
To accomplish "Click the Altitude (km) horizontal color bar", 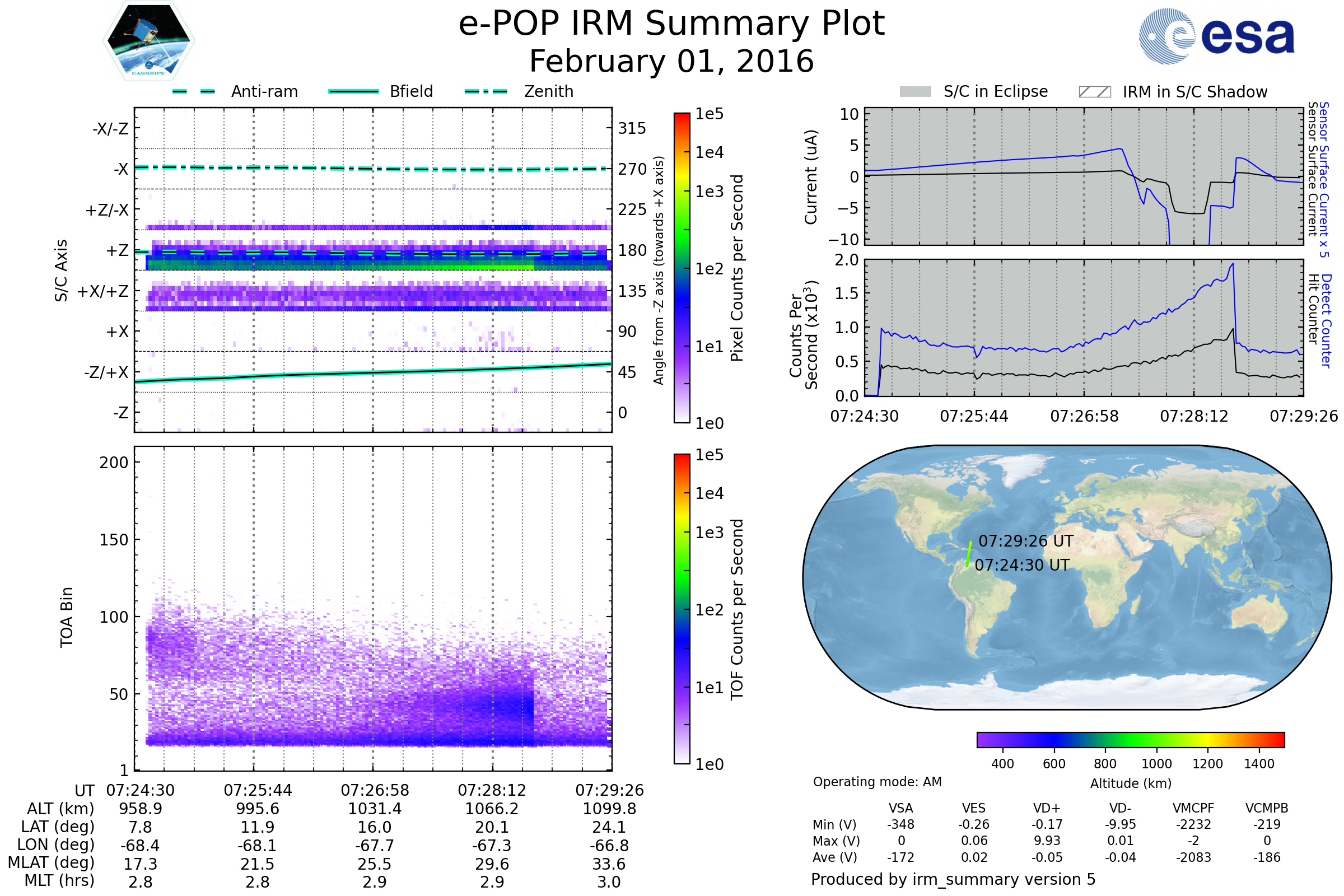I will click(x=1130, y=739).
